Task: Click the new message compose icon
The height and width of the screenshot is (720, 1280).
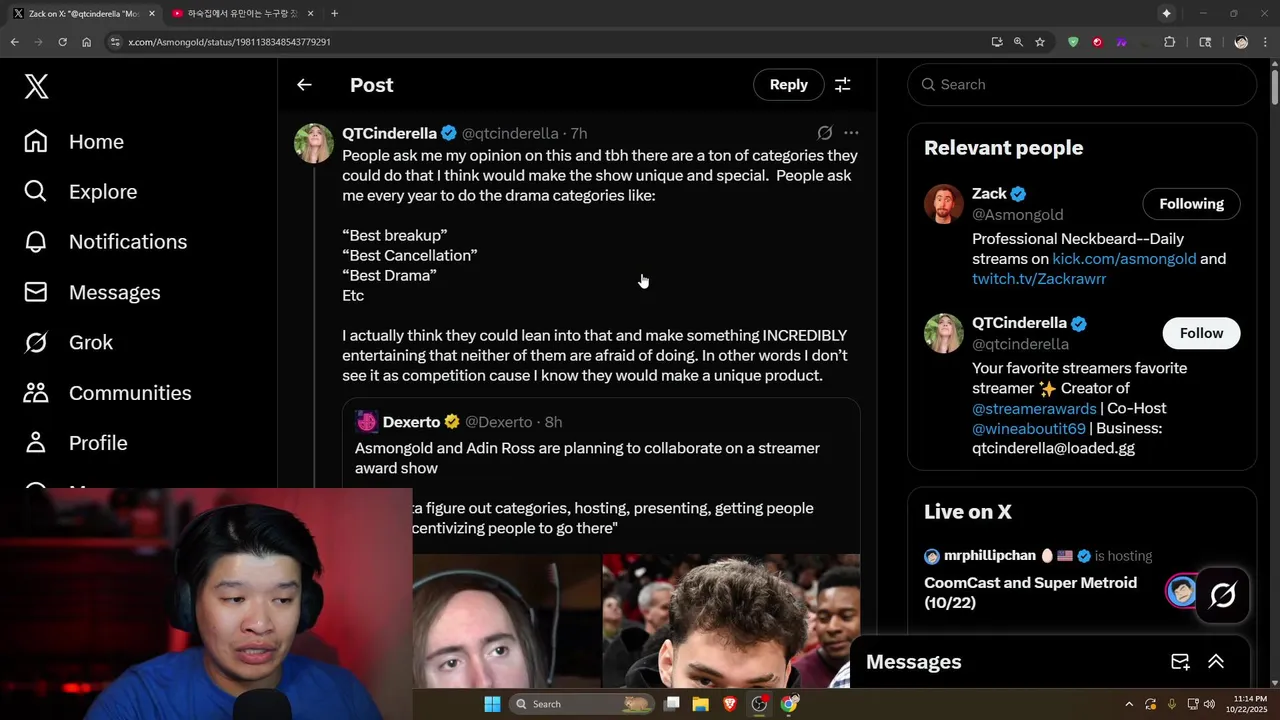Action: click(1180, 662)
